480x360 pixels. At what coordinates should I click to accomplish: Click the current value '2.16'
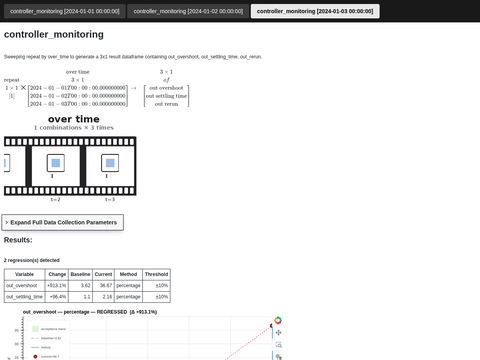tap(103, 297)
